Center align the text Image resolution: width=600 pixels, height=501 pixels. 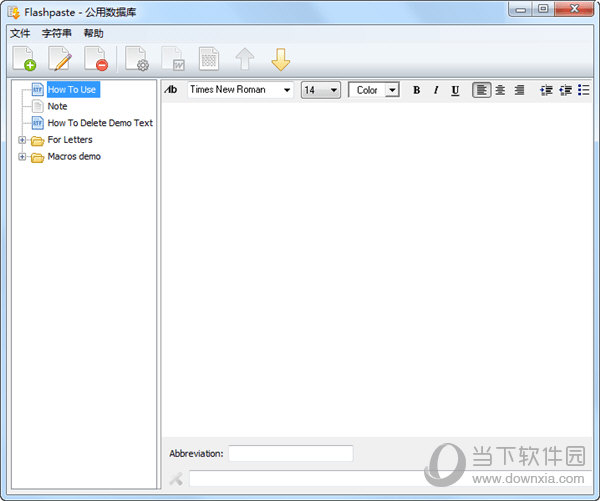pos(500,90)
